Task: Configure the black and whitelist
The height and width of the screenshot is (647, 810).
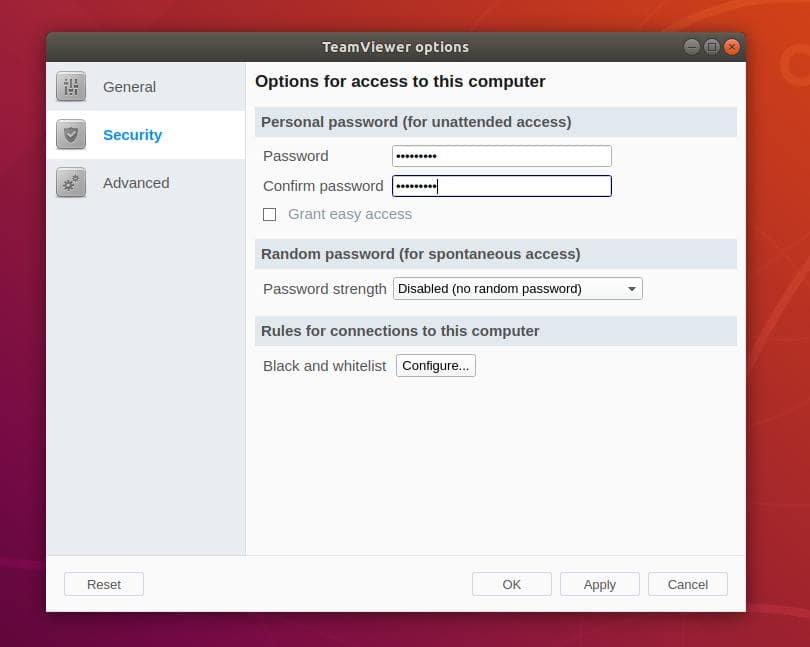Action: click(x=435, y=365)
